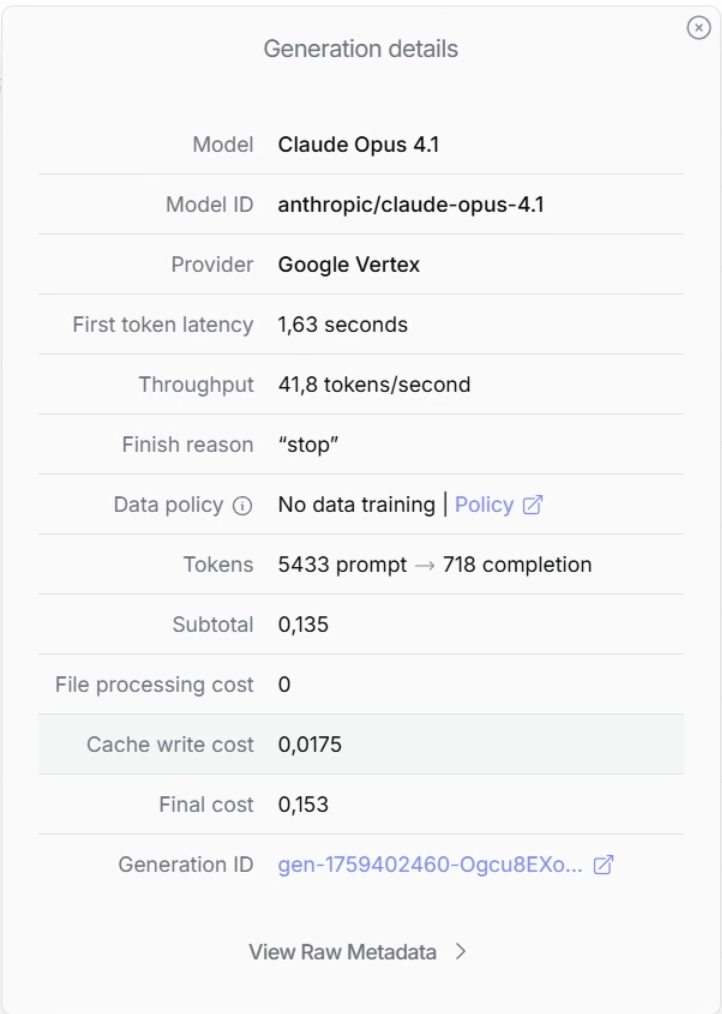Click the Cache write cost value 0,0175

(x=309, y=745)
